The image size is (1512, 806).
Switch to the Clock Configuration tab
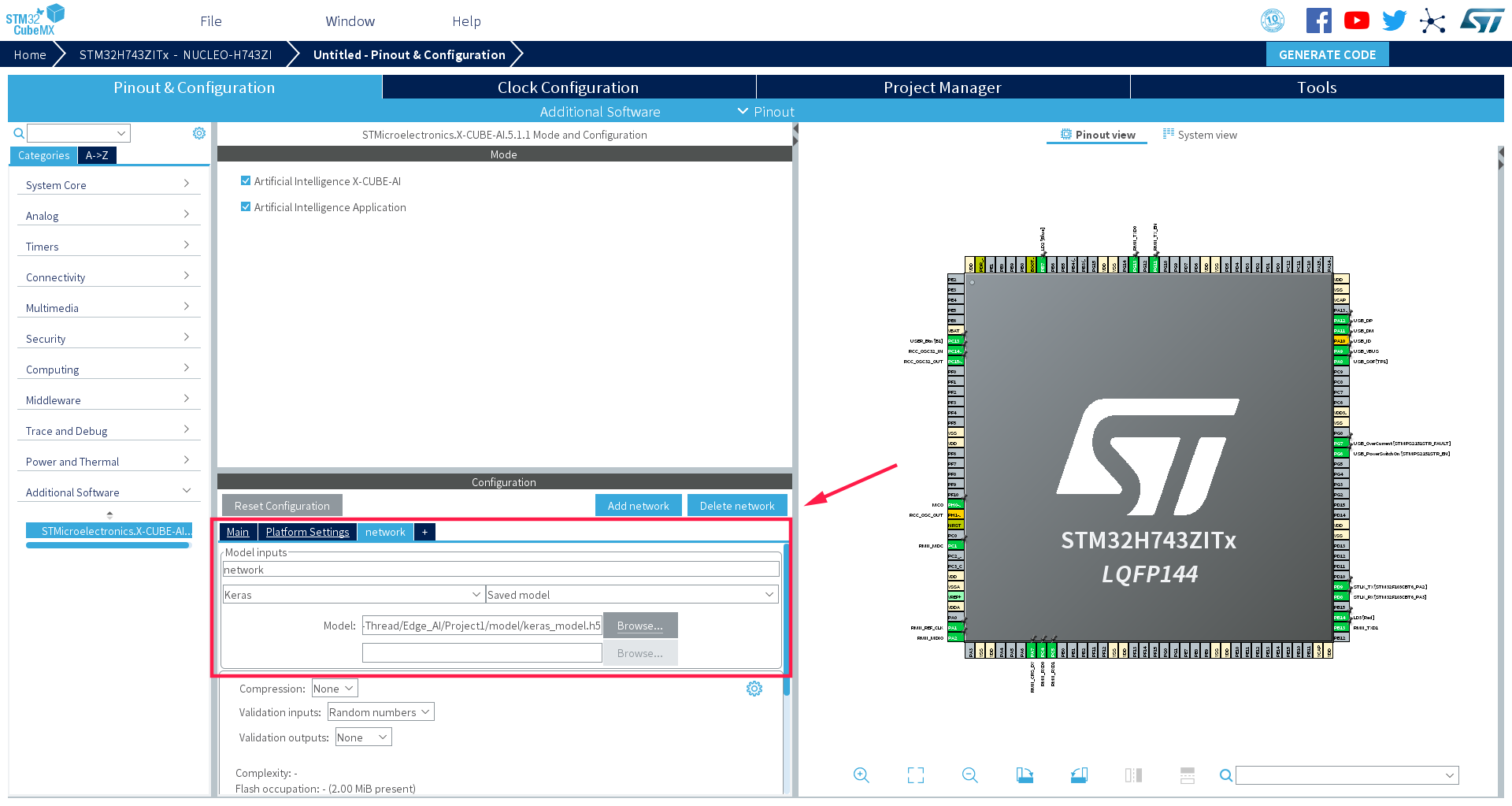pos(568,87)
